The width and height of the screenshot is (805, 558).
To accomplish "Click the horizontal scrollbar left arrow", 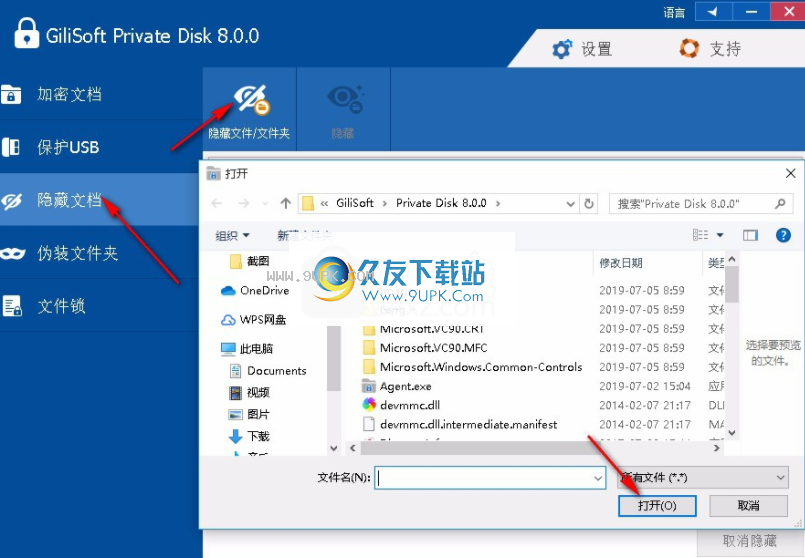I will [x=353, y=448].
